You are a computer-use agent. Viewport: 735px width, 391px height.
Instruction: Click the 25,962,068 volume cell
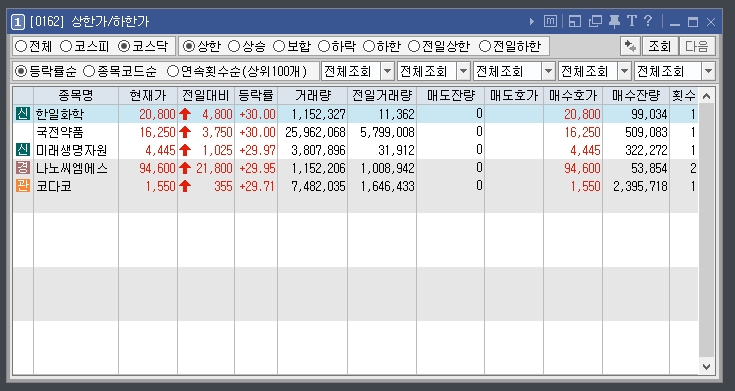click(x=315, y=132)
